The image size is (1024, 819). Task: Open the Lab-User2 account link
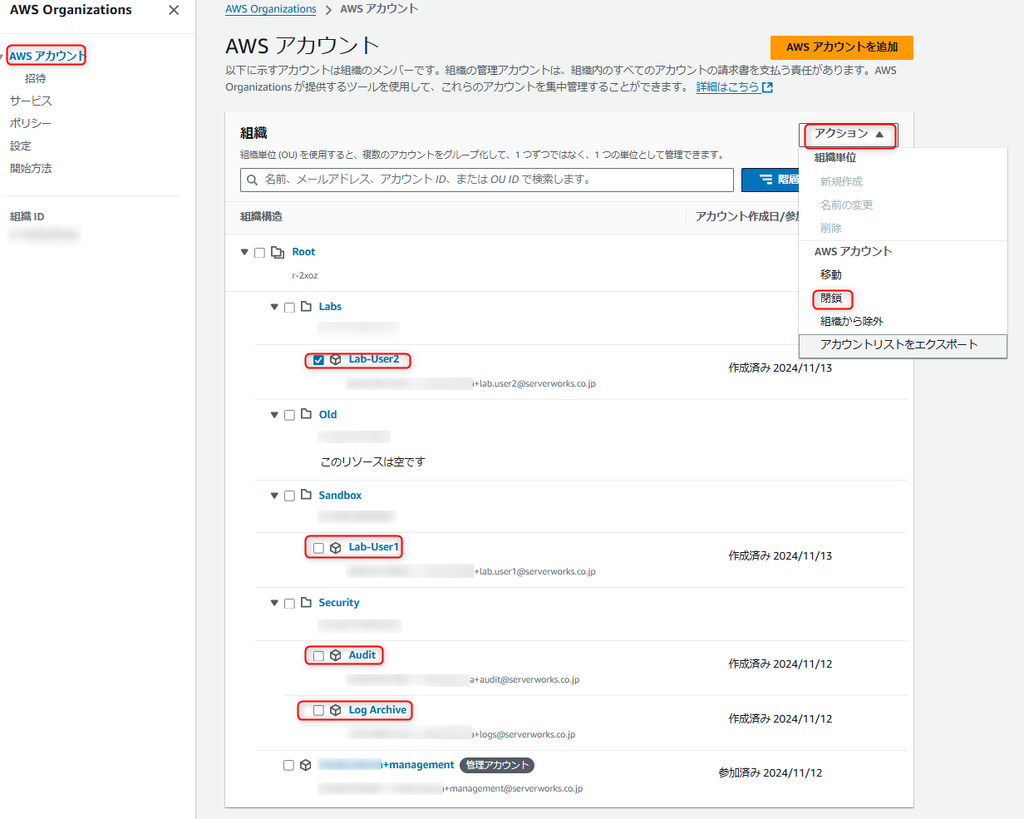[374, 359]
